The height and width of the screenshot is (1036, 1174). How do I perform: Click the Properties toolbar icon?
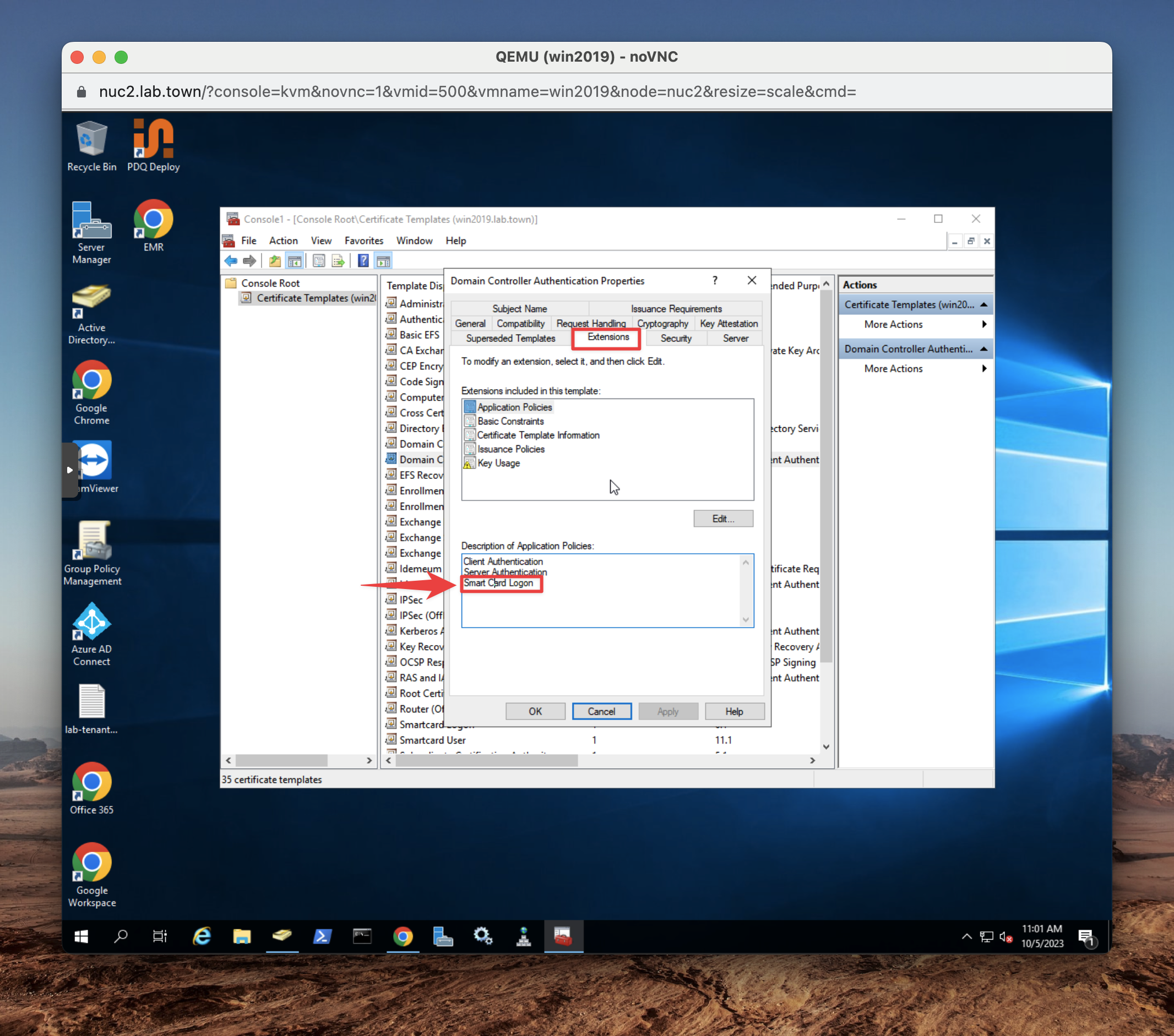(x=319, y=261)
